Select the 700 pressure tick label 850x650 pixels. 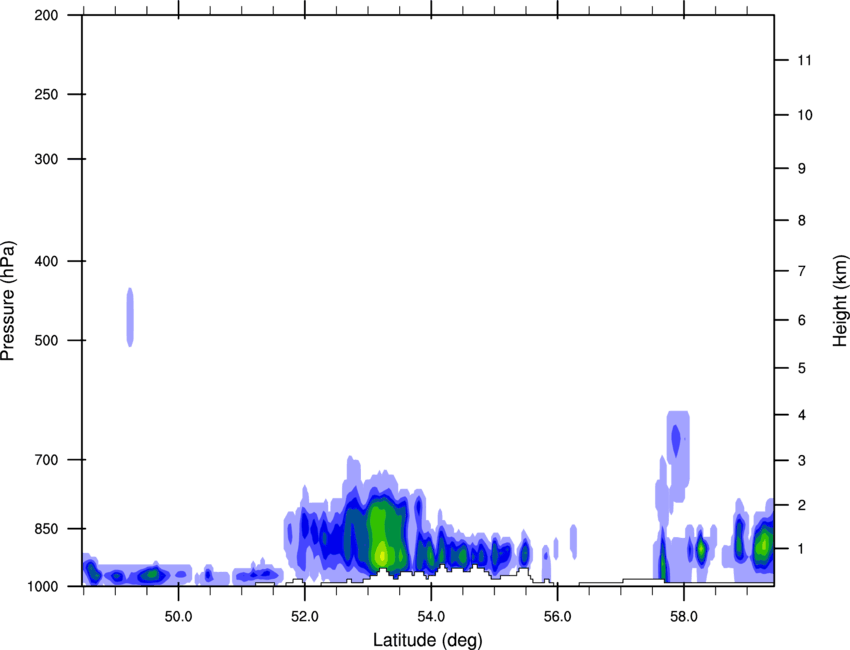click(46, 460)
